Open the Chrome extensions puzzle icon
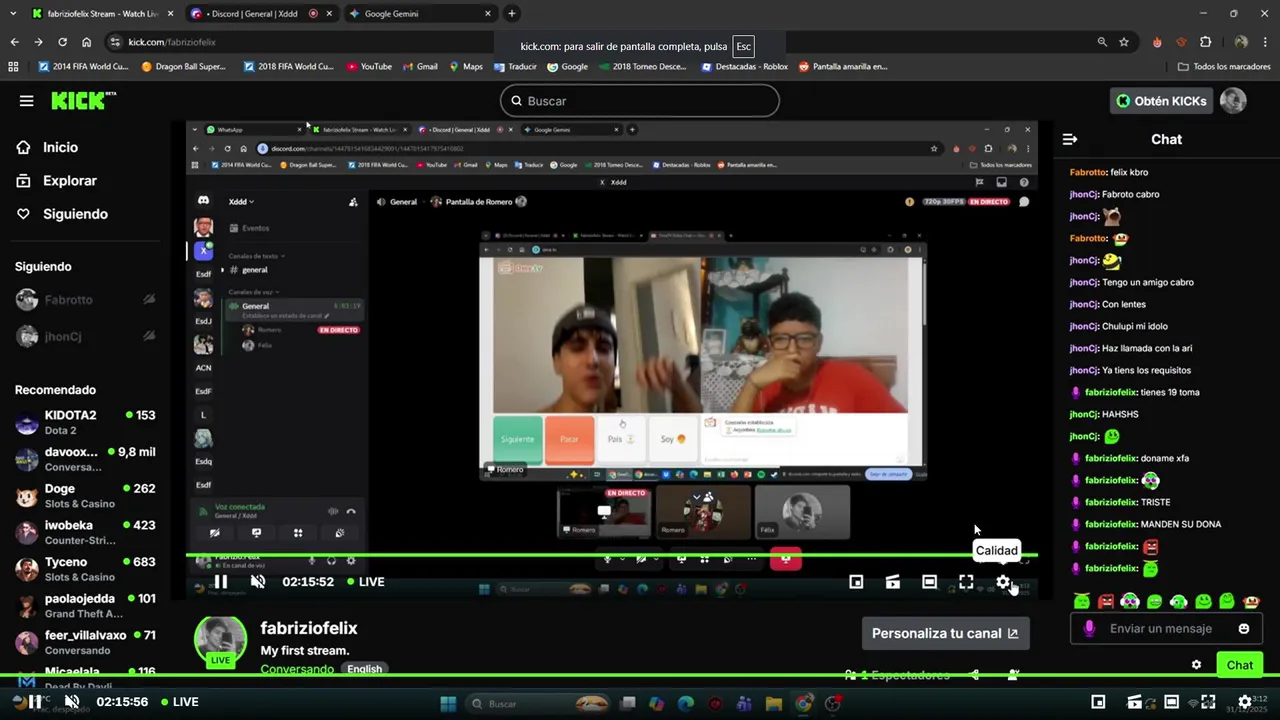This screenshot has width=1280, height=720. [x=1205, y=42]
